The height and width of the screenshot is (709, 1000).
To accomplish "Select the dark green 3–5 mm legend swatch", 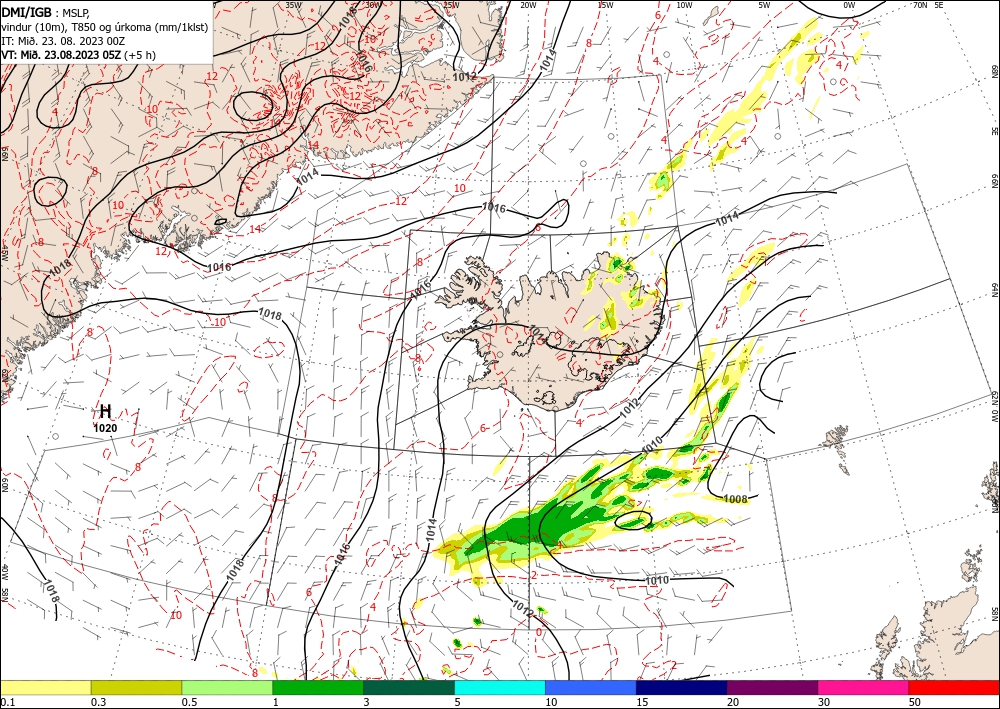I will [409, 687].
